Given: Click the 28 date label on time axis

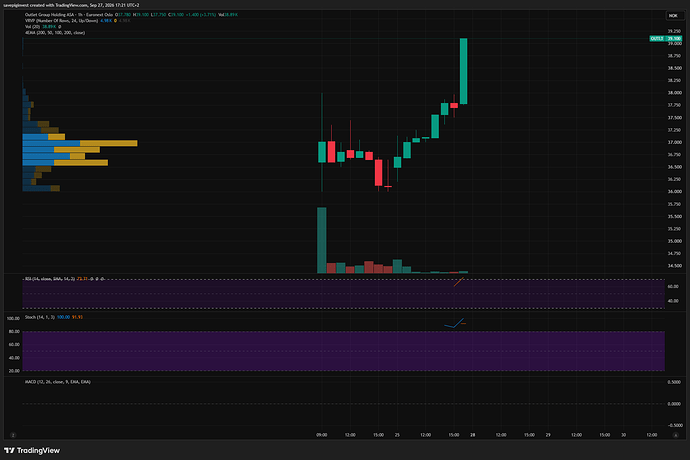Looking at the screenshot, I should [x=473, y=435].
